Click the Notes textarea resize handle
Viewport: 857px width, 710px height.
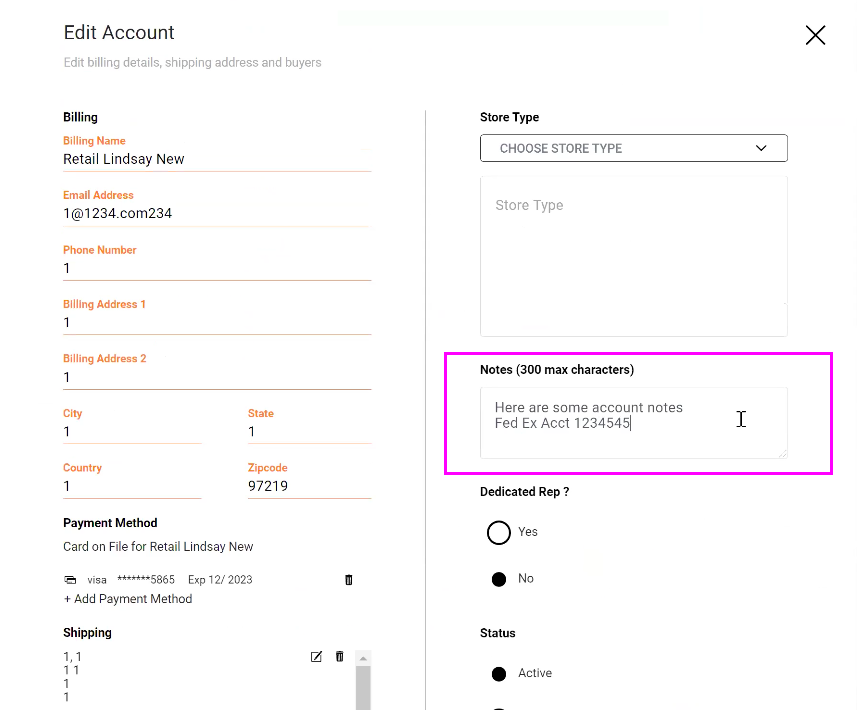(782, 453)
